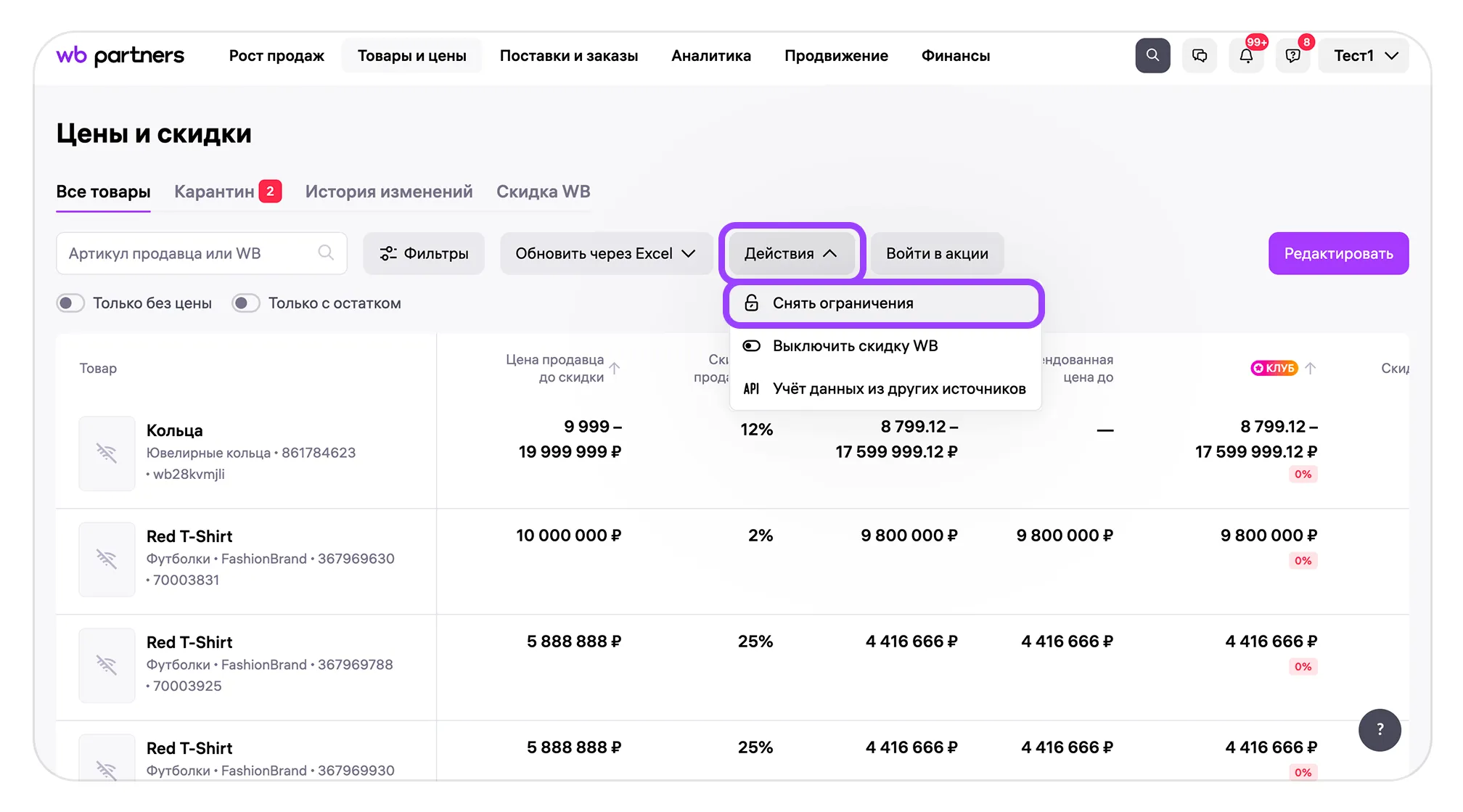The height and width of the screenshot is (812, 1463).
Task: Enable the Только с остатком toggle
Action: click(246, 303)
